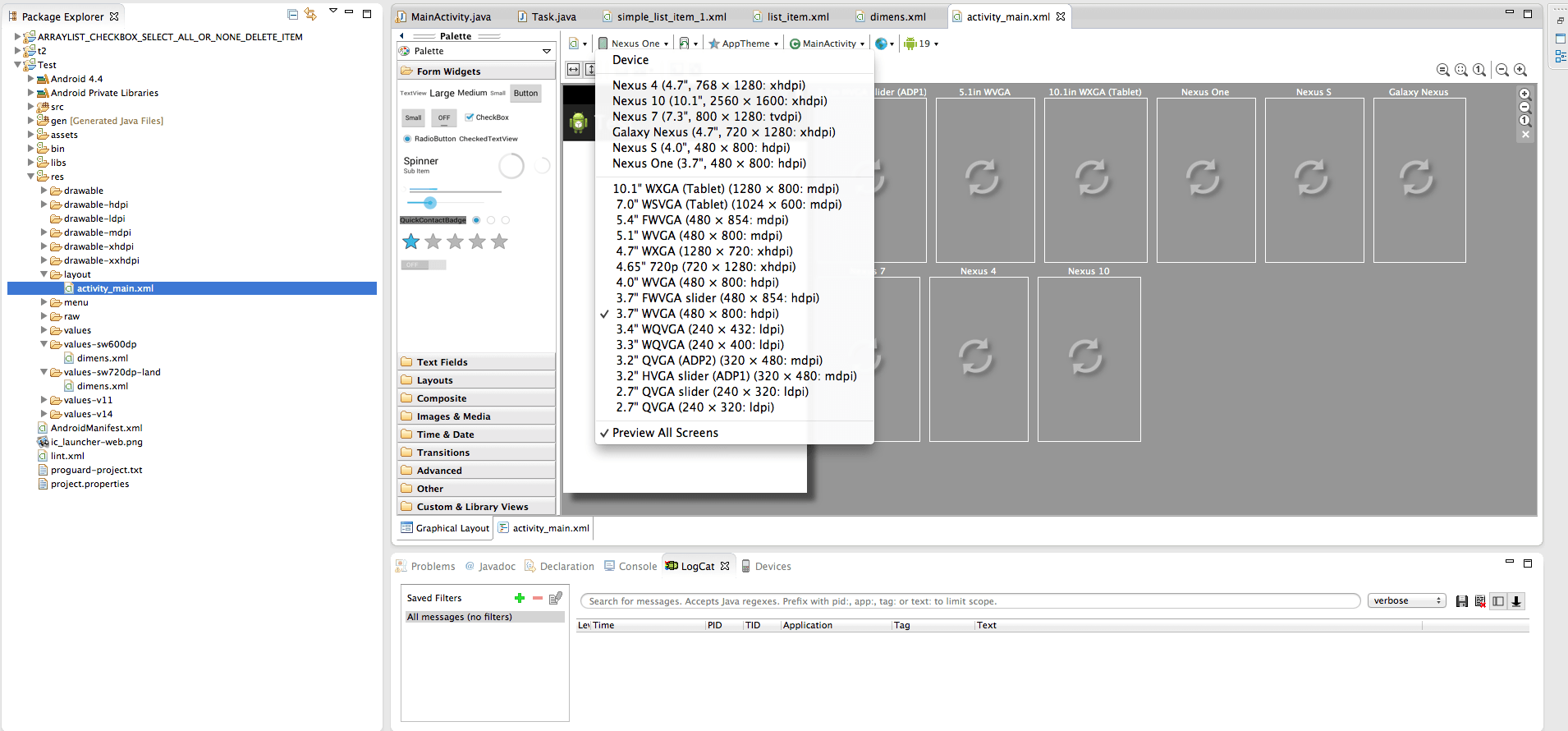Viewport: 1568px width, 731px height.
Task: Zoom to fit emulated size icon
Action: point(1443,70)
